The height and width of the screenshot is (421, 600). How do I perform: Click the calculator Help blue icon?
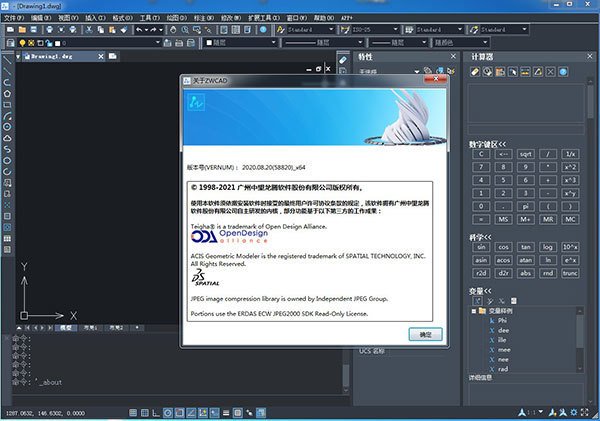(563, 72)
